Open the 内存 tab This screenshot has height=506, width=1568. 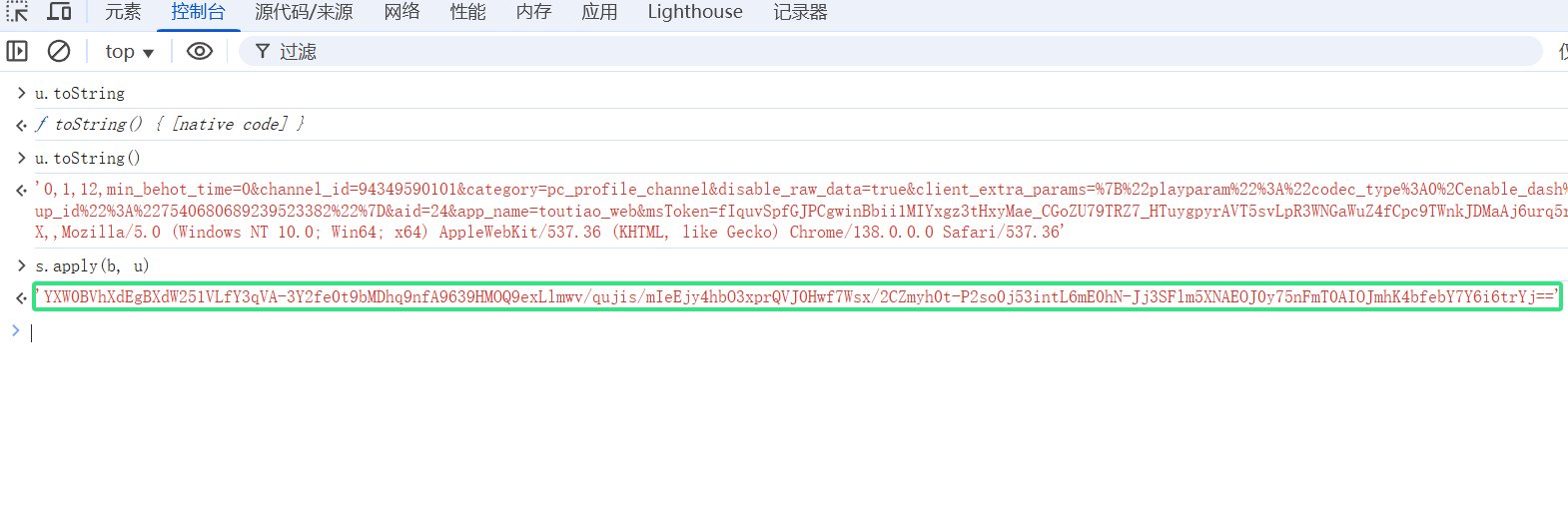[533, 12]
